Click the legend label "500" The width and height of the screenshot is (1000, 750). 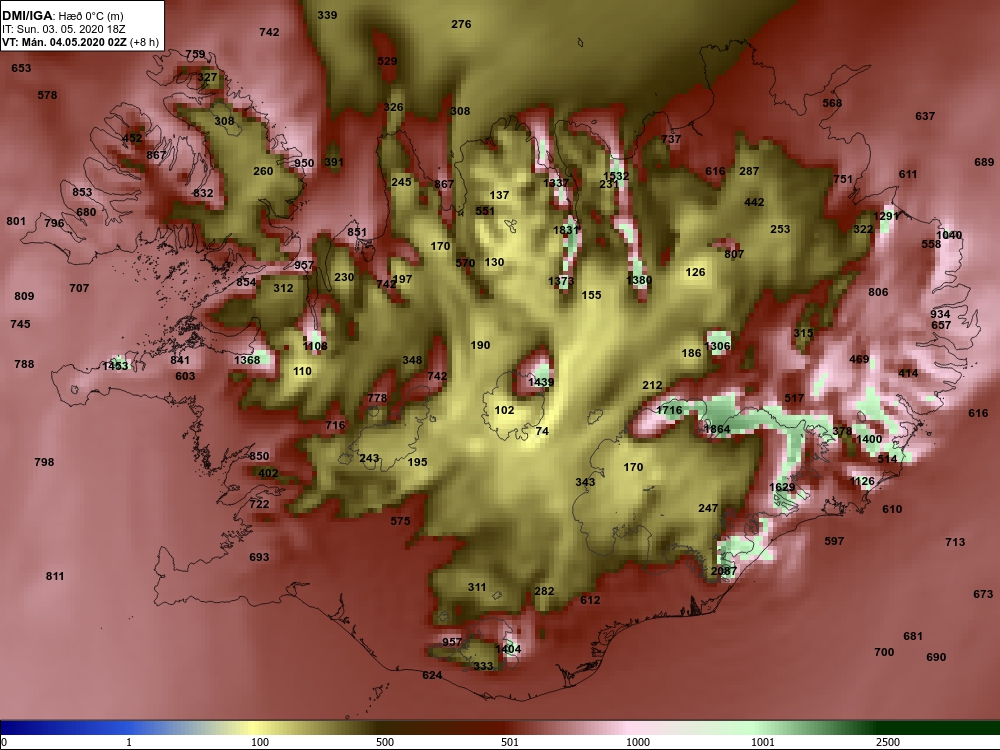click(385, 742)
